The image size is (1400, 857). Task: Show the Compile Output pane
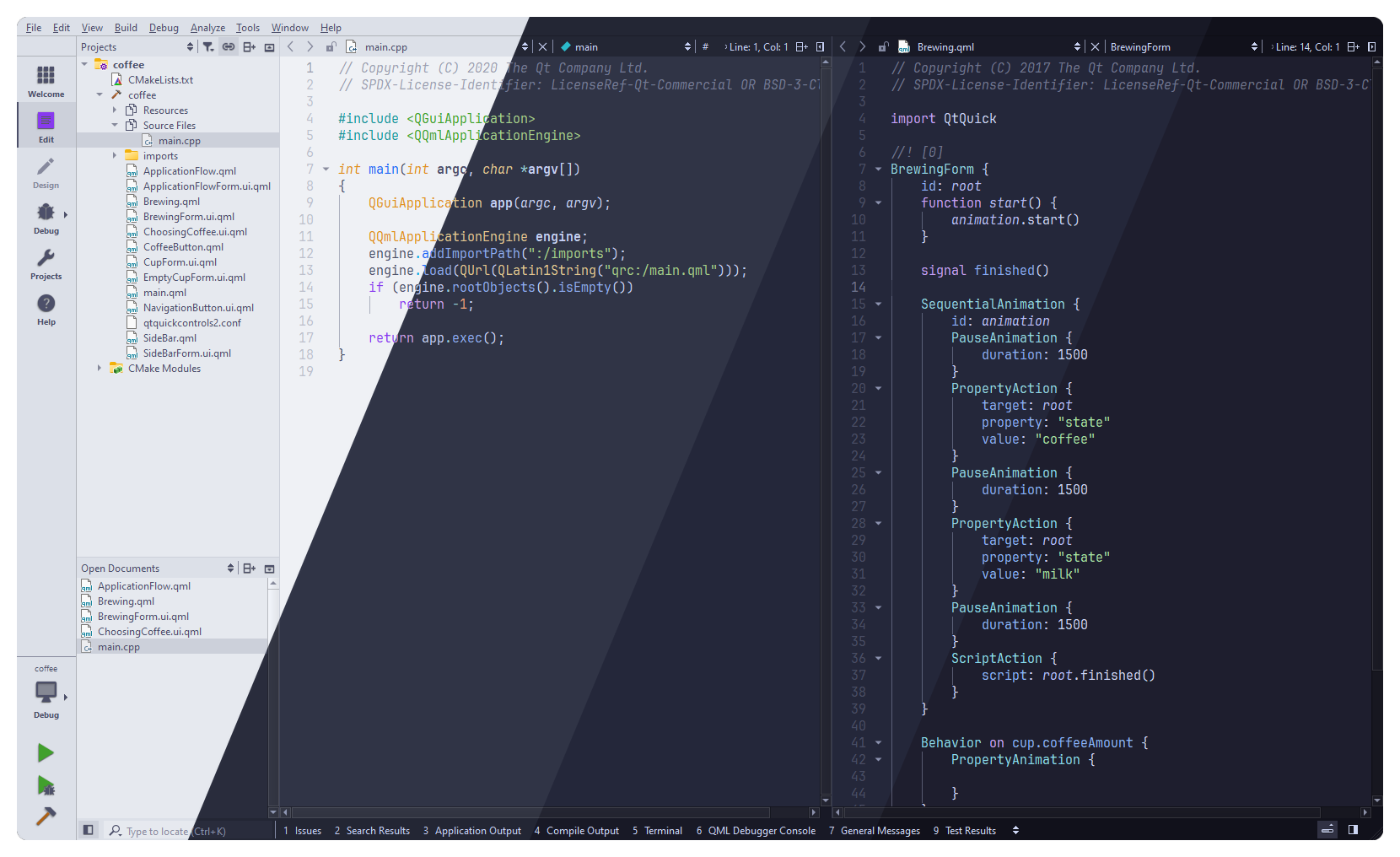577,831
